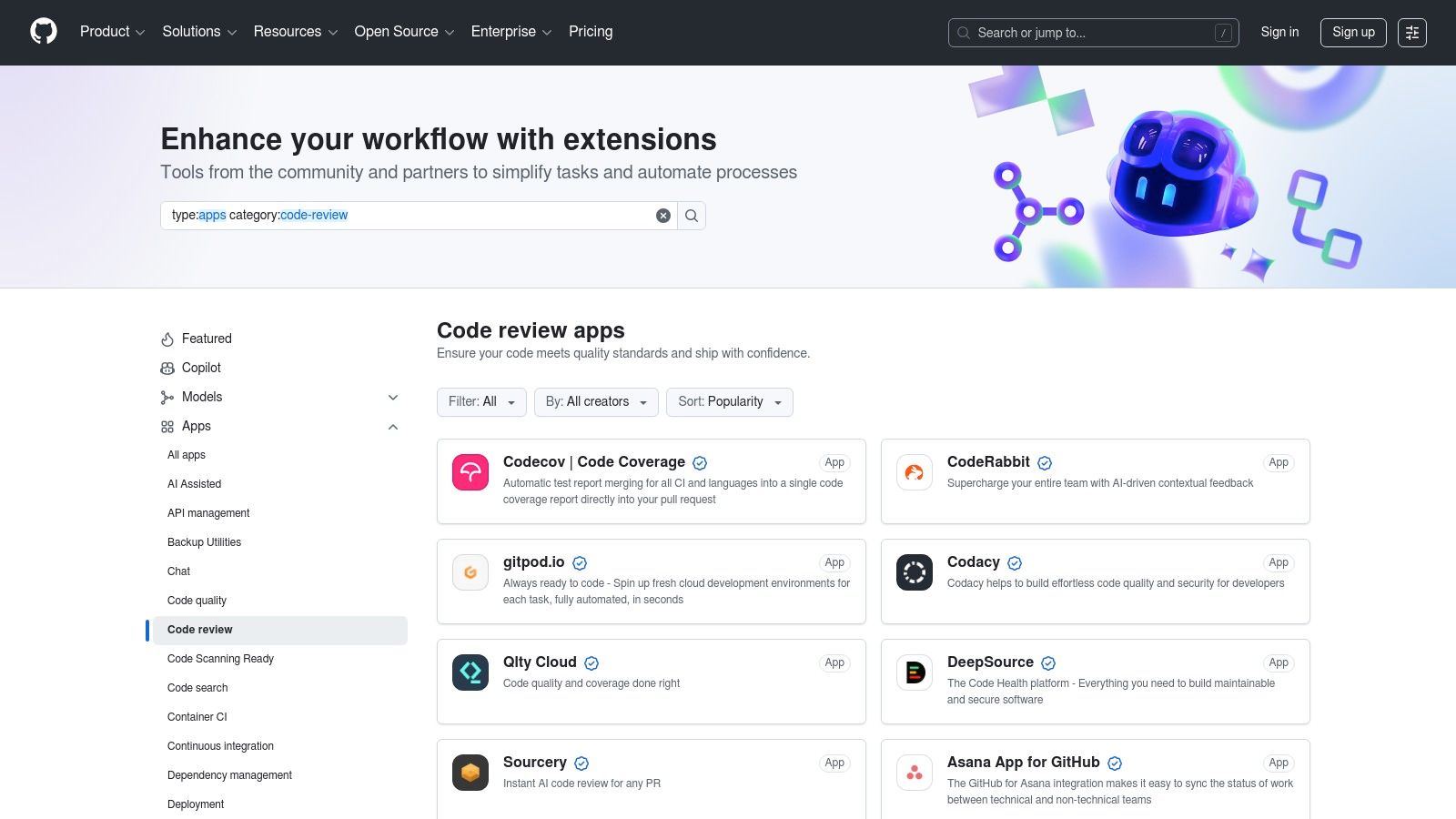
Task: Open the DeepSource app logo
Action: [915, 672]
